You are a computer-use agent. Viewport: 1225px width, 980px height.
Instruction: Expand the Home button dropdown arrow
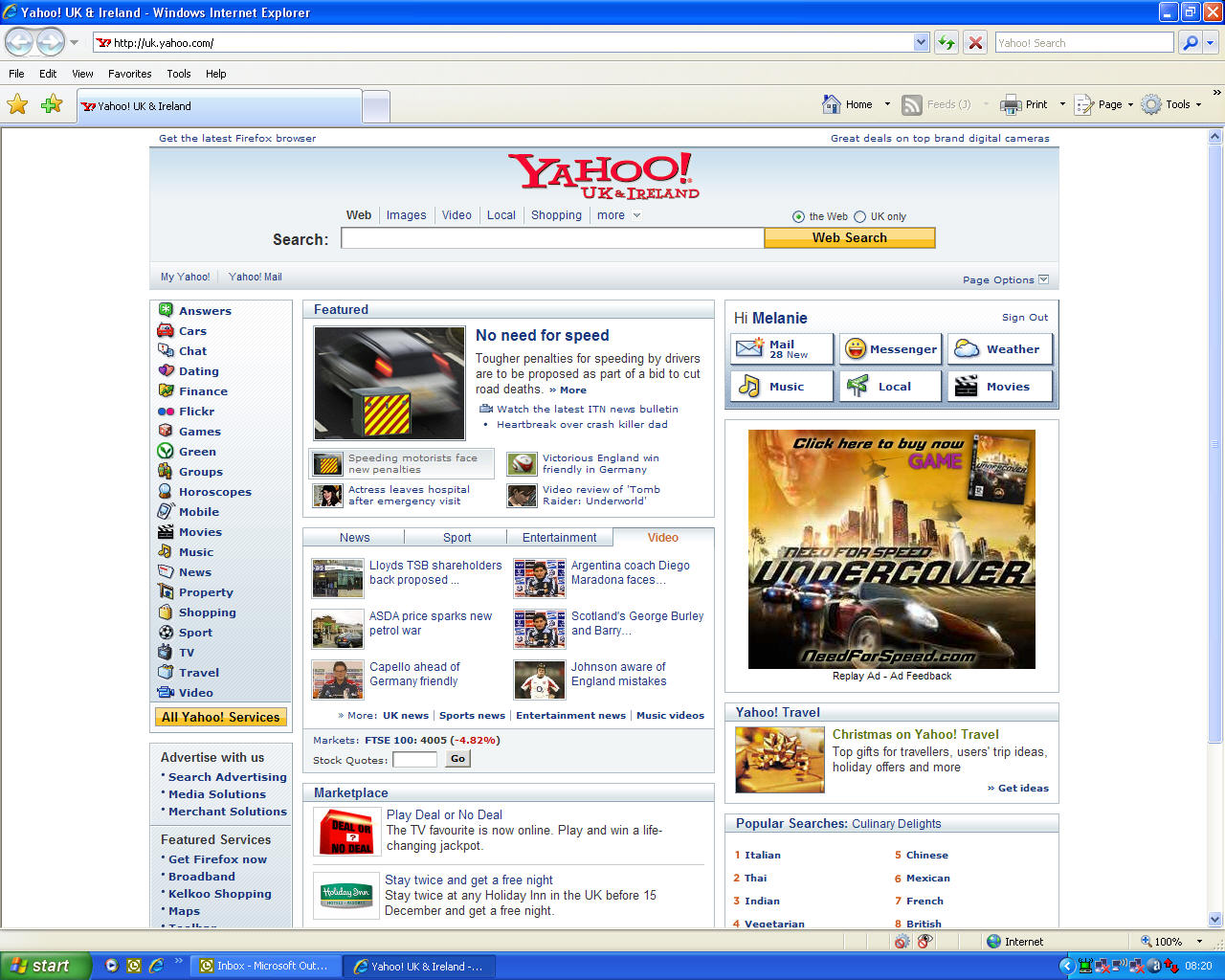(887, 104)
